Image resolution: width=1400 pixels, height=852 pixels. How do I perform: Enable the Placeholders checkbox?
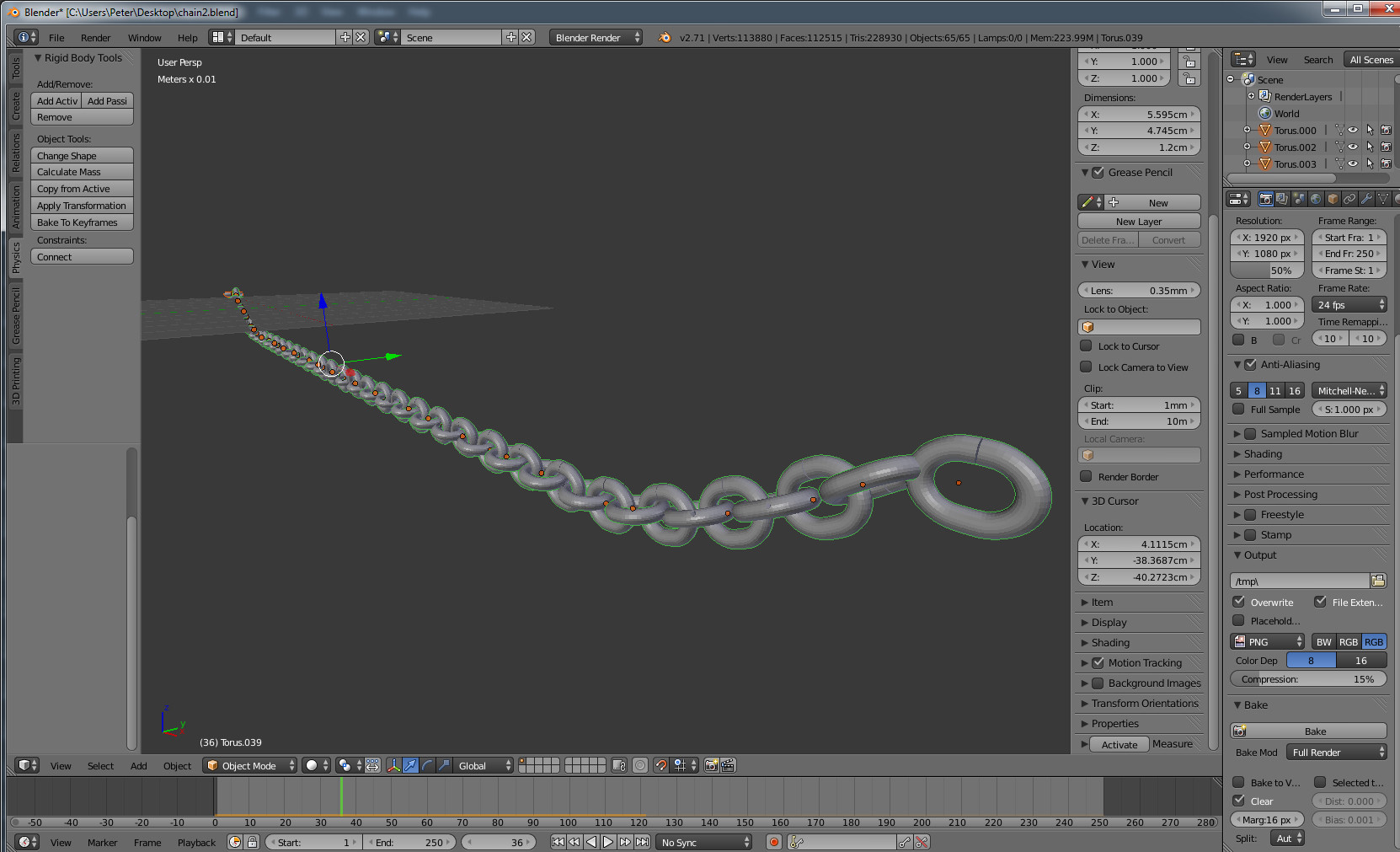click(1238, 620)
